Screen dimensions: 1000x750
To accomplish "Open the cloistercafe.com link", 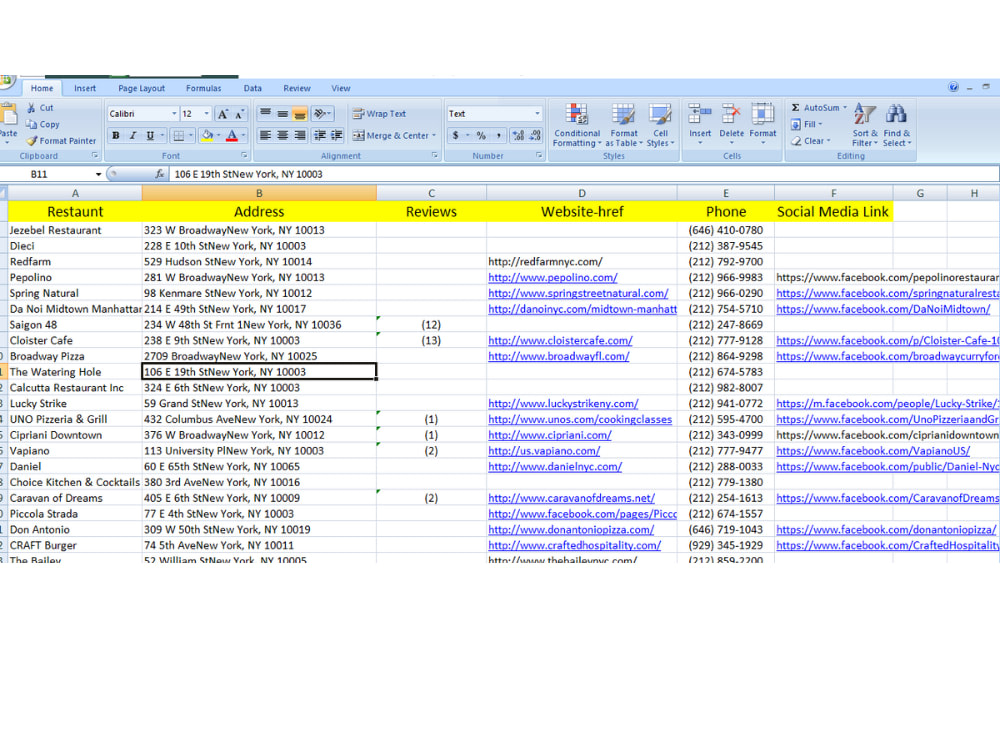I will 560,341.
